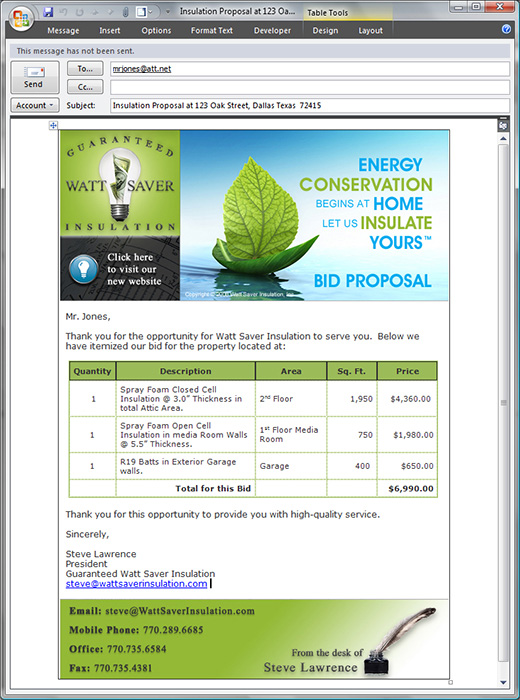Click the vertical scrollbar thumb
520x700 pixels.
pyautogui.click(x=503, y=402)
